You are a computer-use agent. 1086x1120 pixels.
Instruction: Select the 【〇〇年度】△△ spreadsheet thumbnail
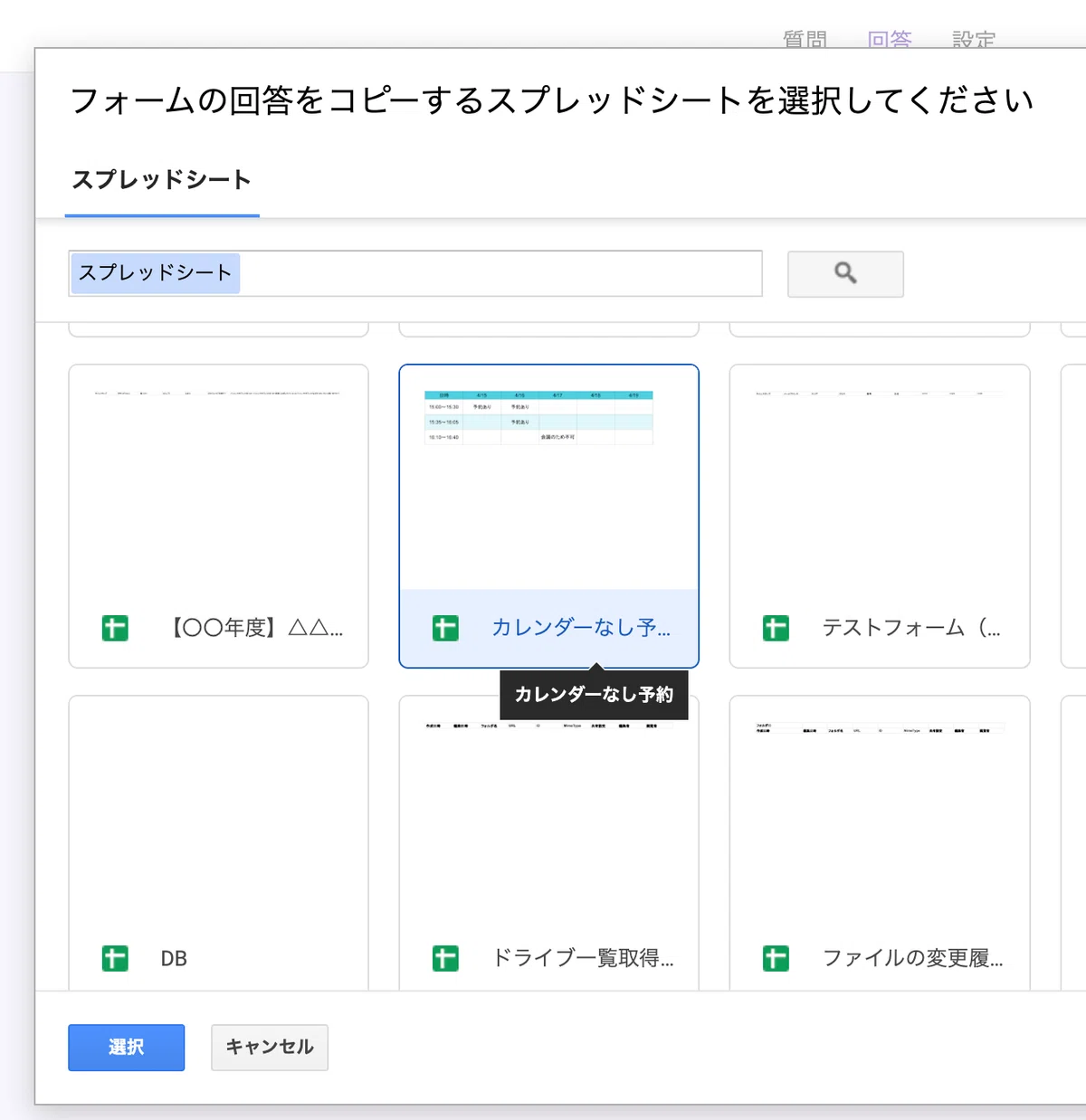[219, 516]
